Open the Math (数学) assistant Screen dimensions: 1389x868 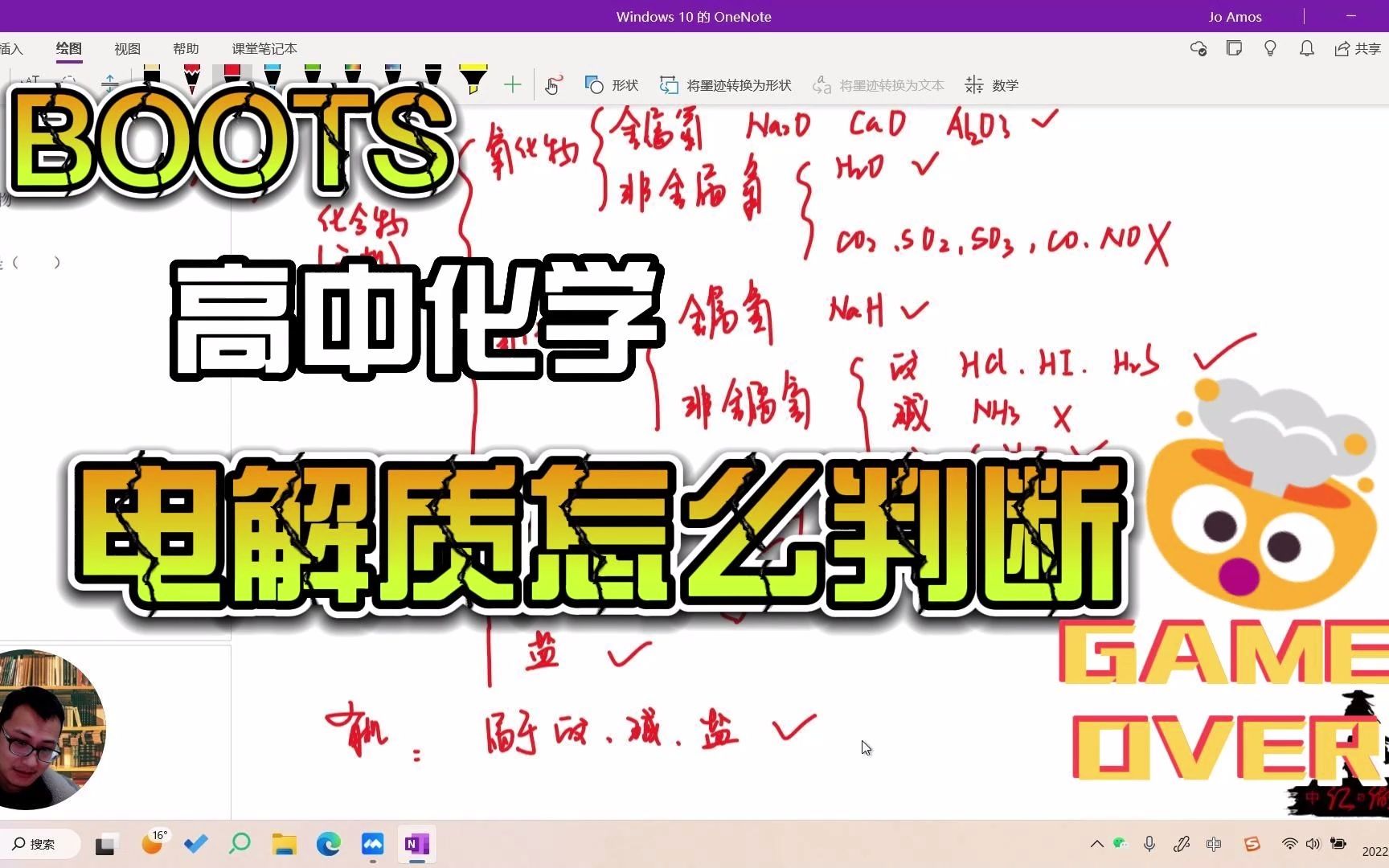click(991, 84)
